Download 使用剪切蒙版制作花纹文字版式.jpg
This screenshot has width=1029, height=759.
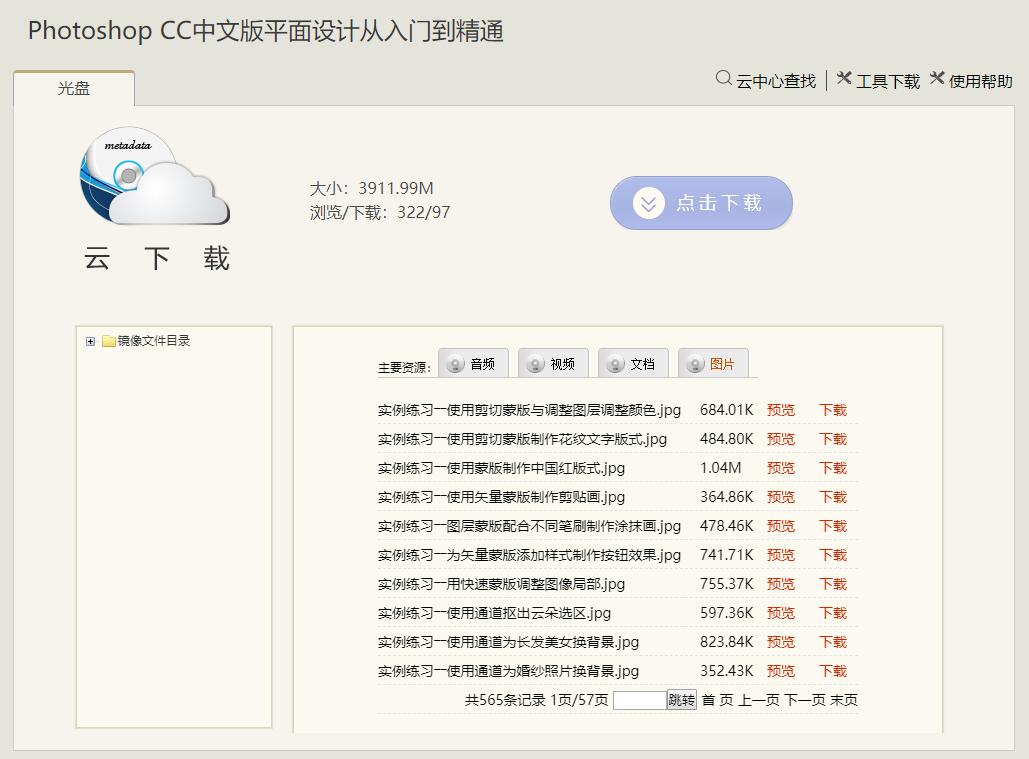833,439
